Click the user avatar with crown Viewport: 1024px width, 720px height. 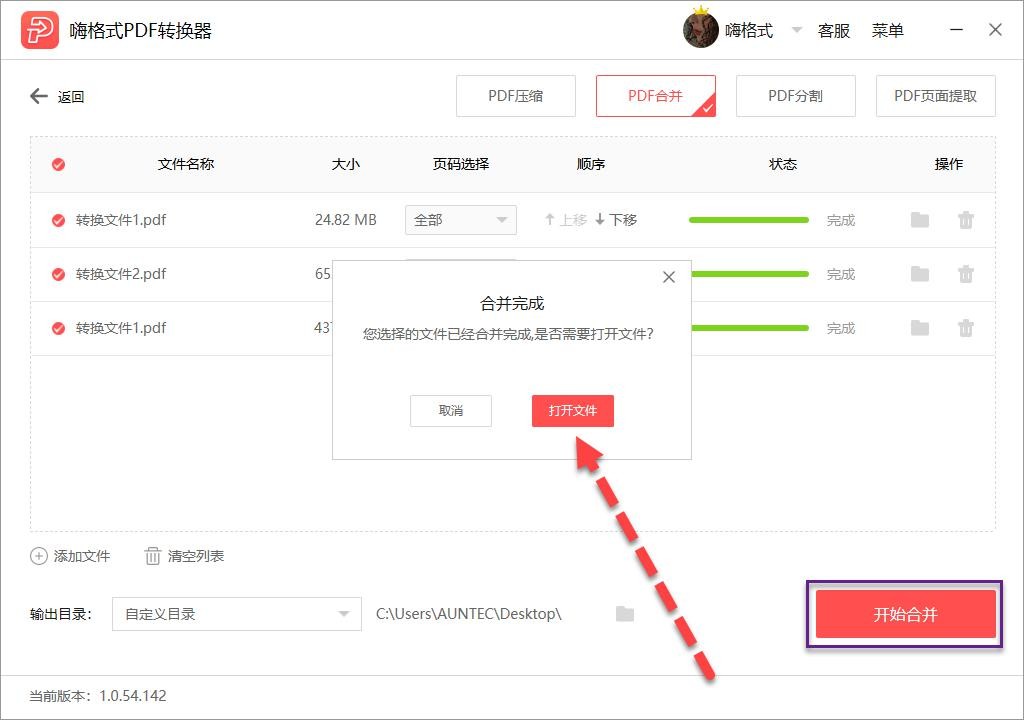701,29
